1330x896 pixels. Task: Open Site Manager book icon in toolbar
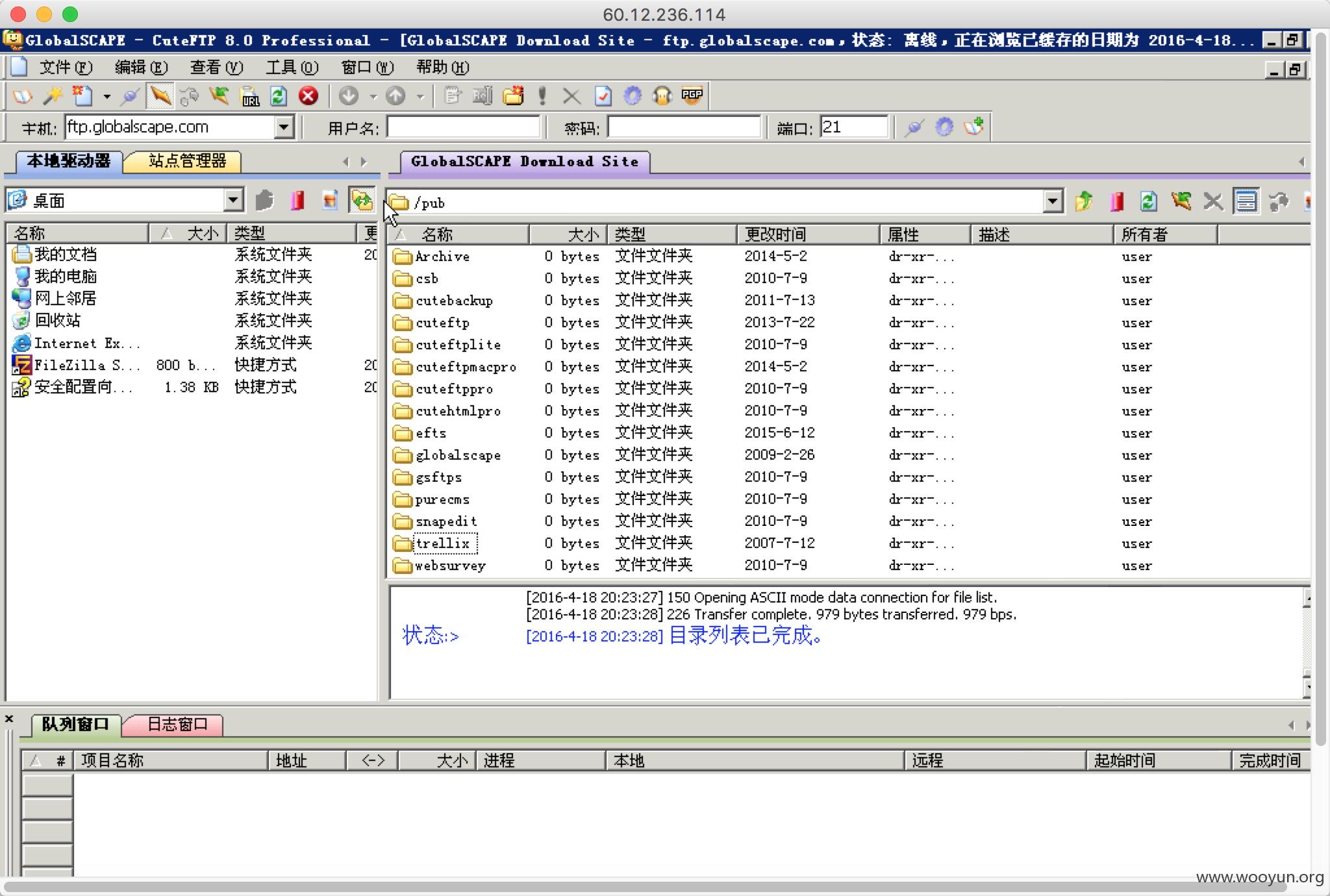pyautogui.click(x=22, y=96)
